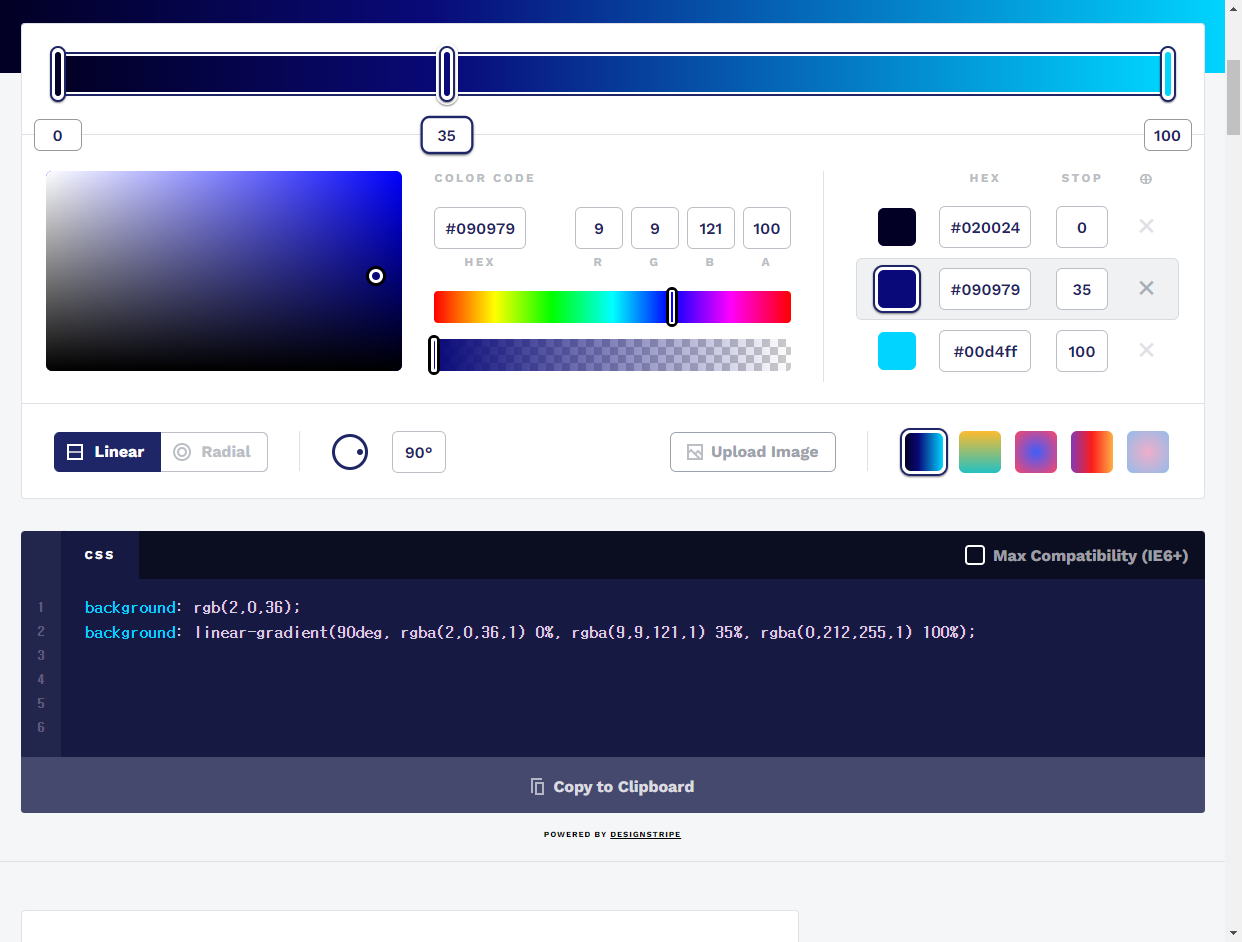
Task: Select the yellow-teal preset gradient
Action: click(x=980, y=452)
